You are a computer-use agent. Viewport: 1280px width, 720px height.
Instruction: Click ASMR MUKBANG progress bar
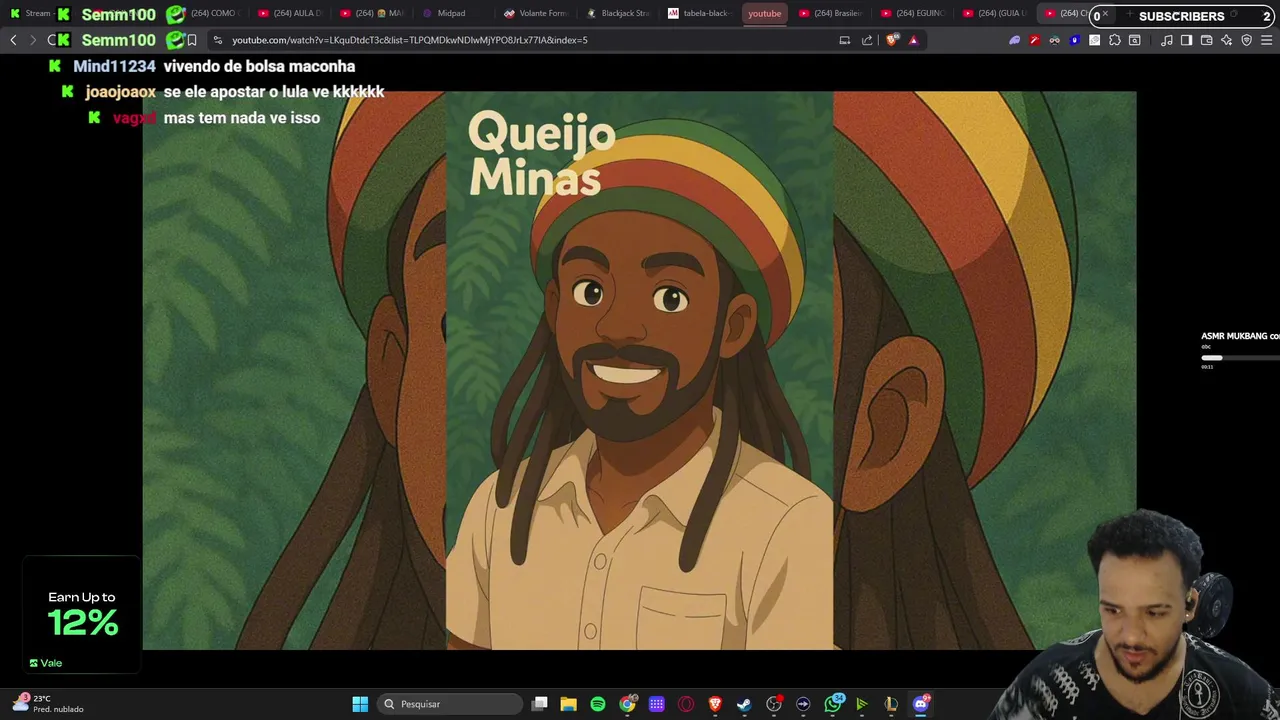tap(1240, 357)
